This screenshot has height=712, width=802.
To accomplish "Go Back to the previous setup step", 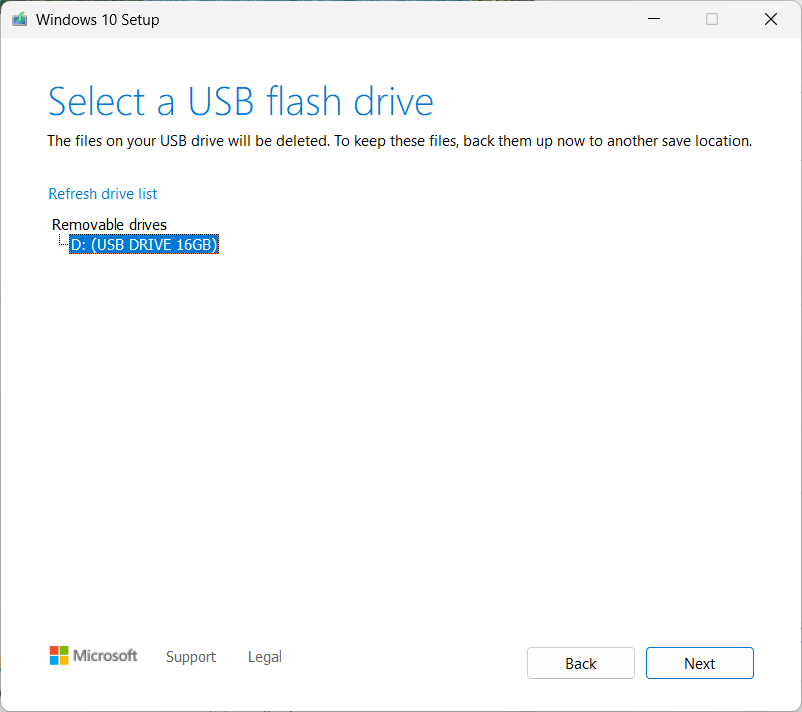I will click(581, 663).
